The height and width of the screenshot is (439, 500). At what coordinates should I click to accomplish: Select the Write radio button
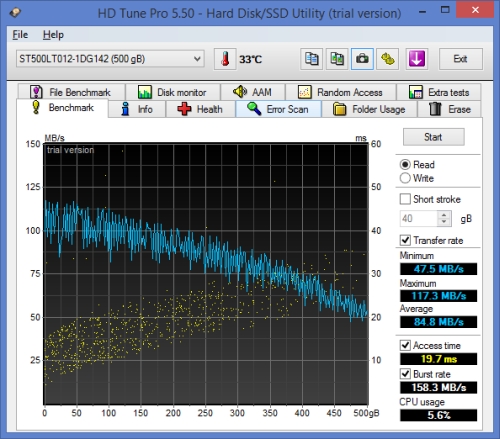click(x=405, y=178)
